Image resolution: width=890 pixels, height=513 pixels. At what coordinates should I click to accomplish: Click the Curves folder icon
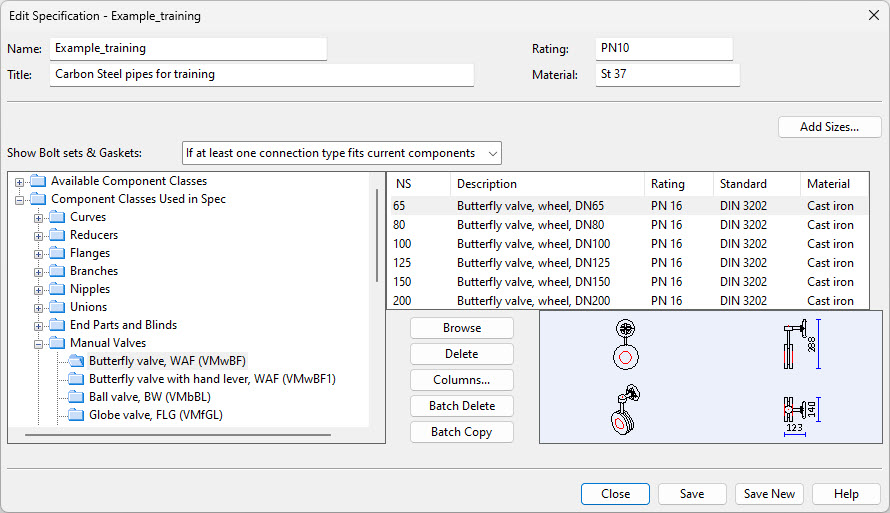coord(57,217)
